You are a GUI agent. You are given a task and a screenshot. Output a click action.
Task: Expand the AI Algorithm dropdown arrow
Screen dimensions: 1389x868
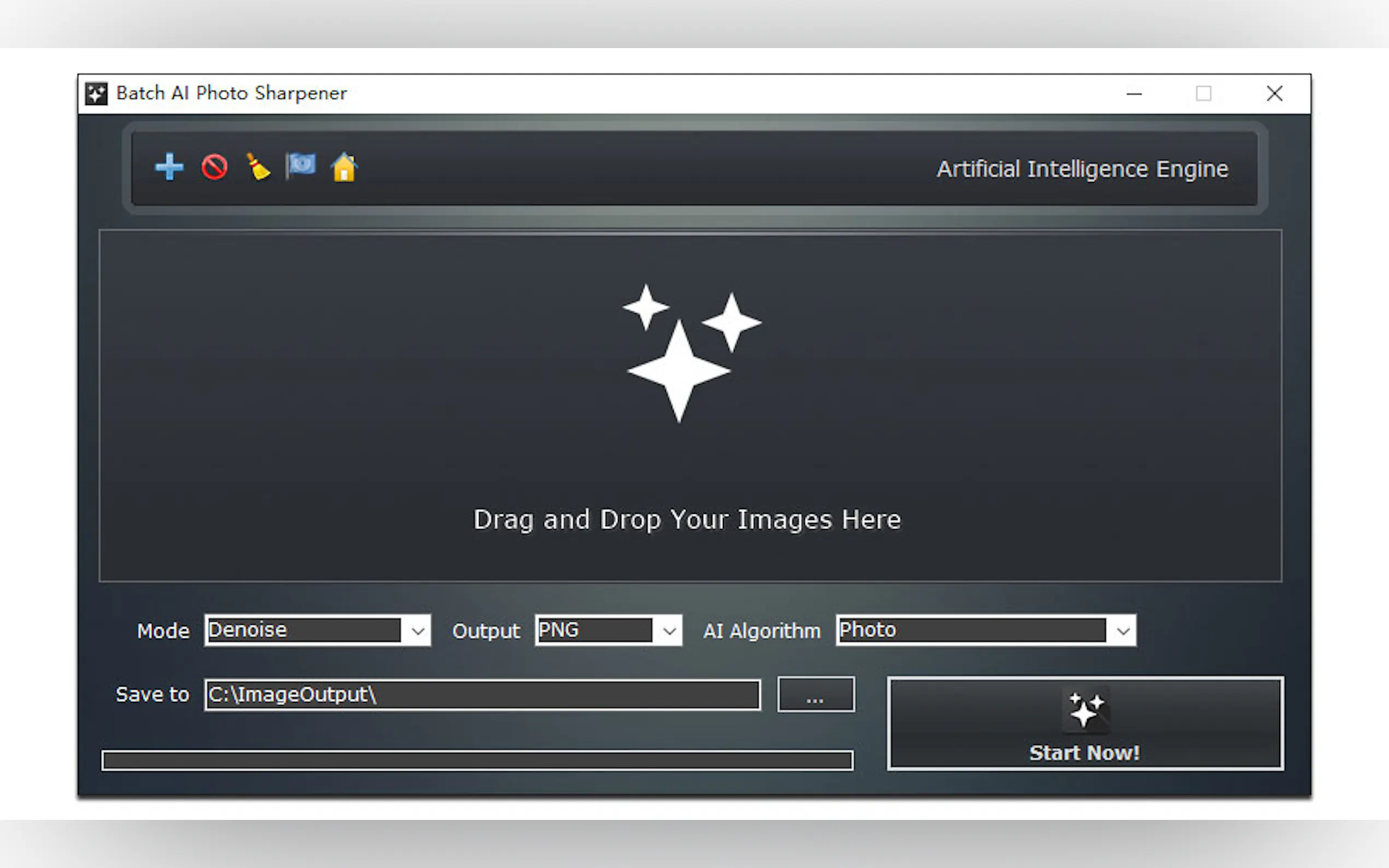point(1123,631)
